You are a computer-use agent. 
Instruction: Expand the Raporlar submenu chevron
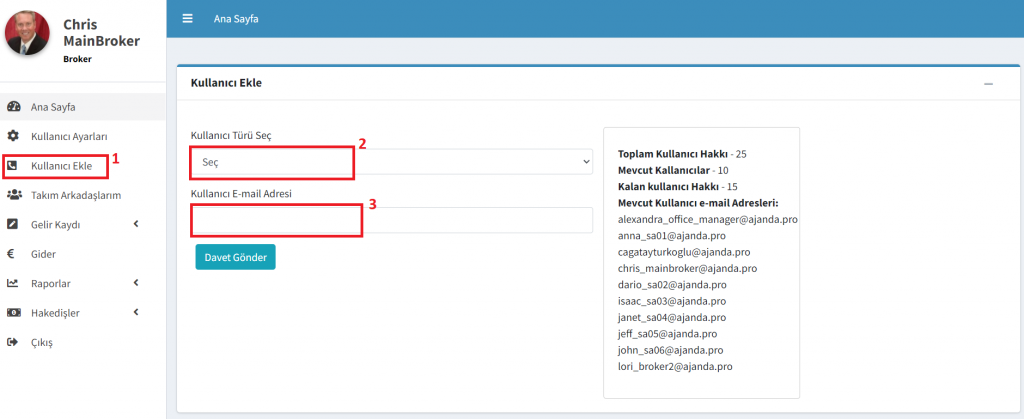click(x=136, y=283)
